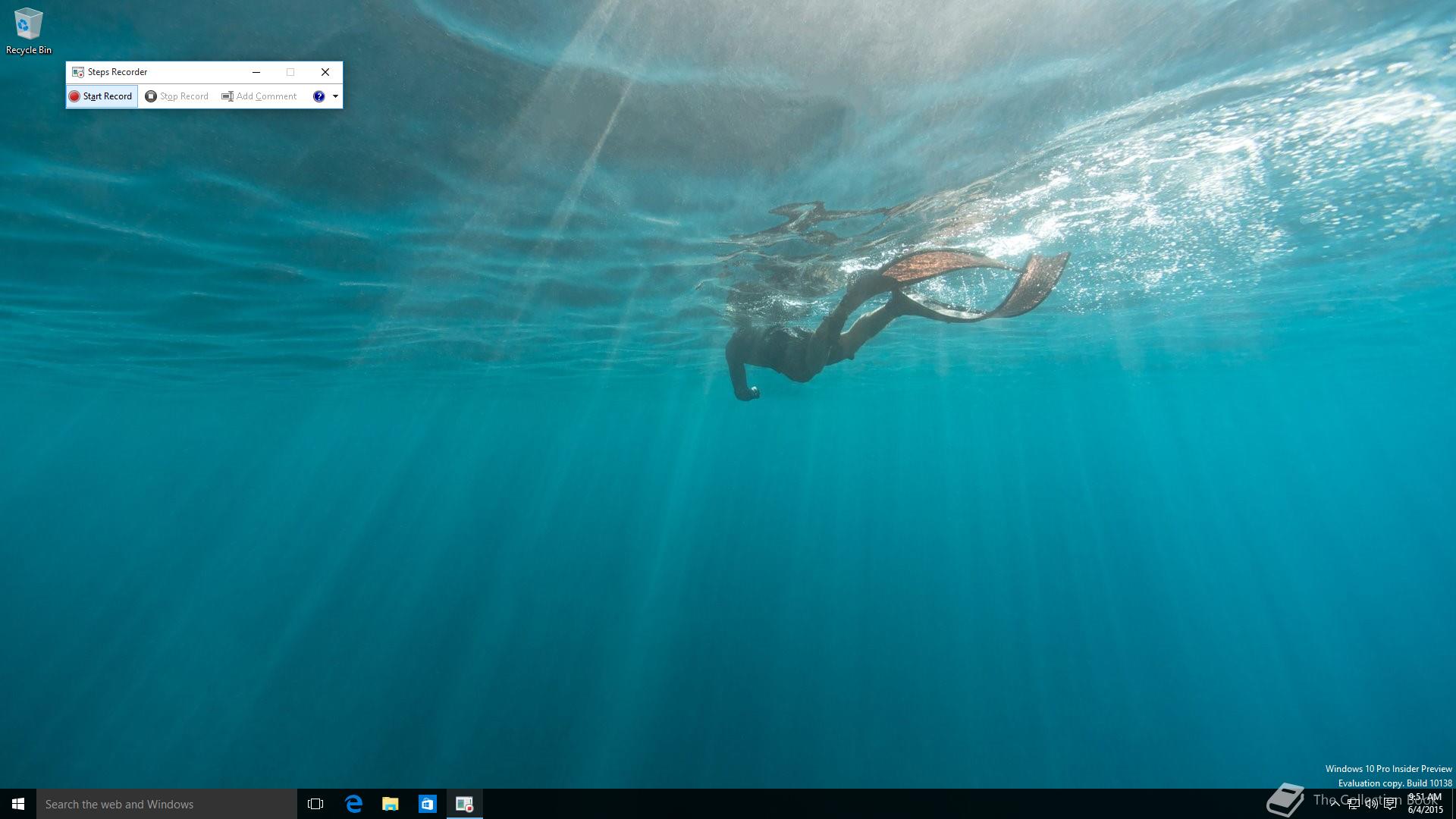Open the Windows Start menu
Screen dimensions: 1456x819
[18, 804]
